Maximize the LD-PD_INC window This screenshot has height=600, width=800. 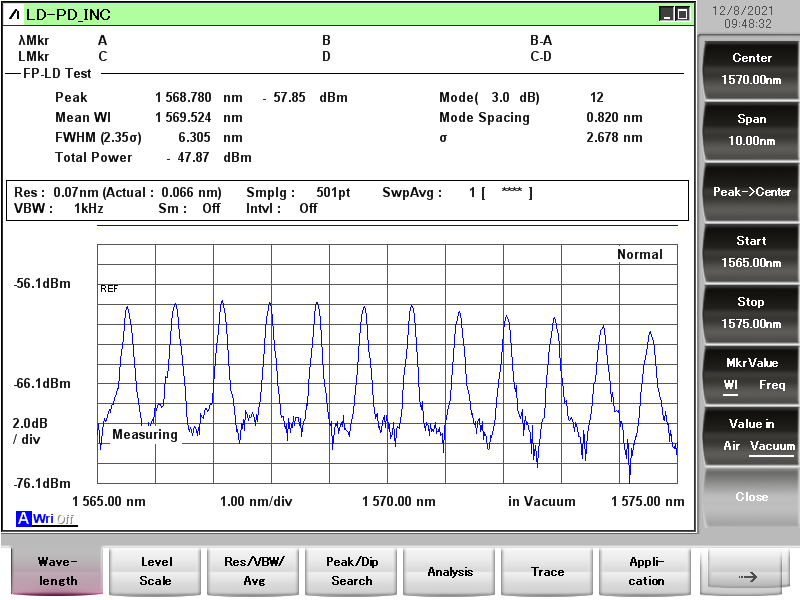[682, 14]
